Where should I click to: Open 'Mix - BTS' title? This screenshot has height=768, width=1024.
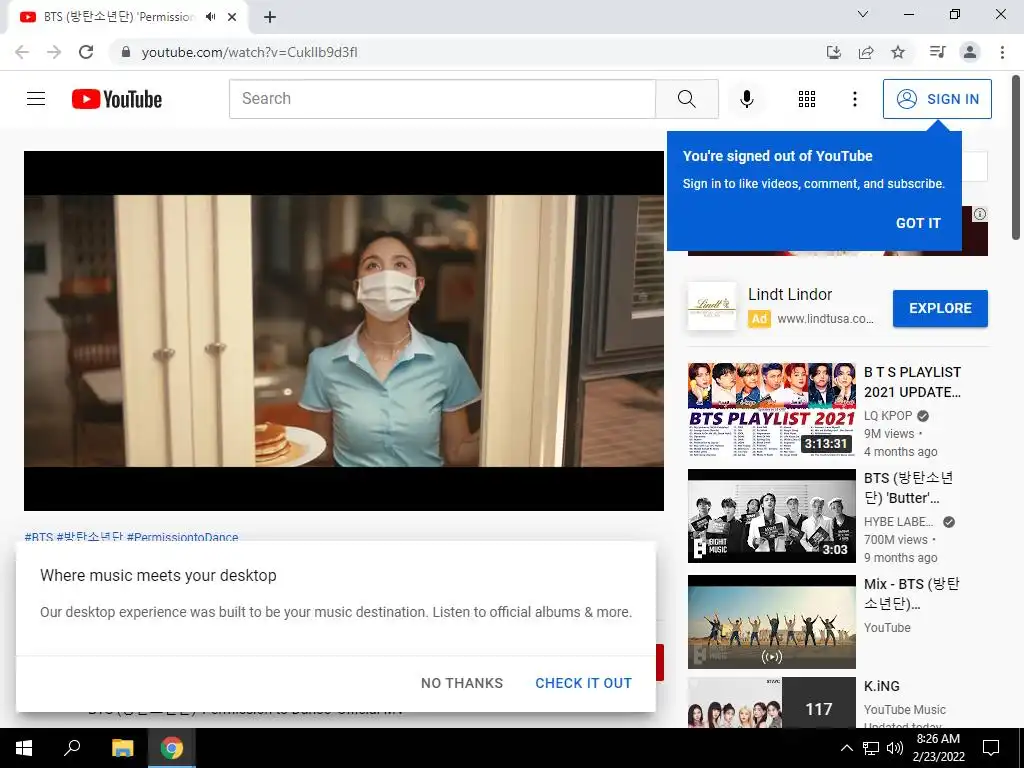pyautogui.click(x=911, y=594)
